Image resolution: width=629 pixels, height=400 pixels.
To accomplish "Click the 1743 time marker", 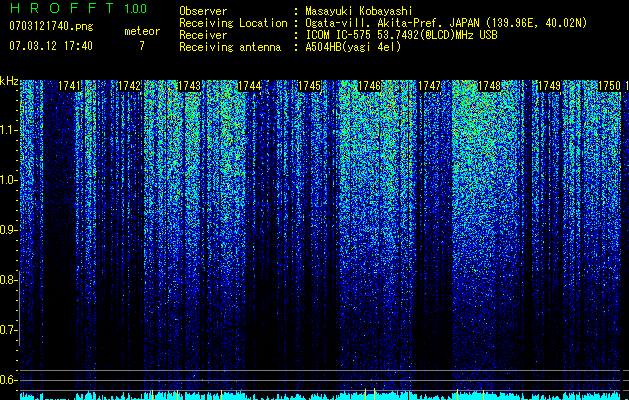I will 189,86.
